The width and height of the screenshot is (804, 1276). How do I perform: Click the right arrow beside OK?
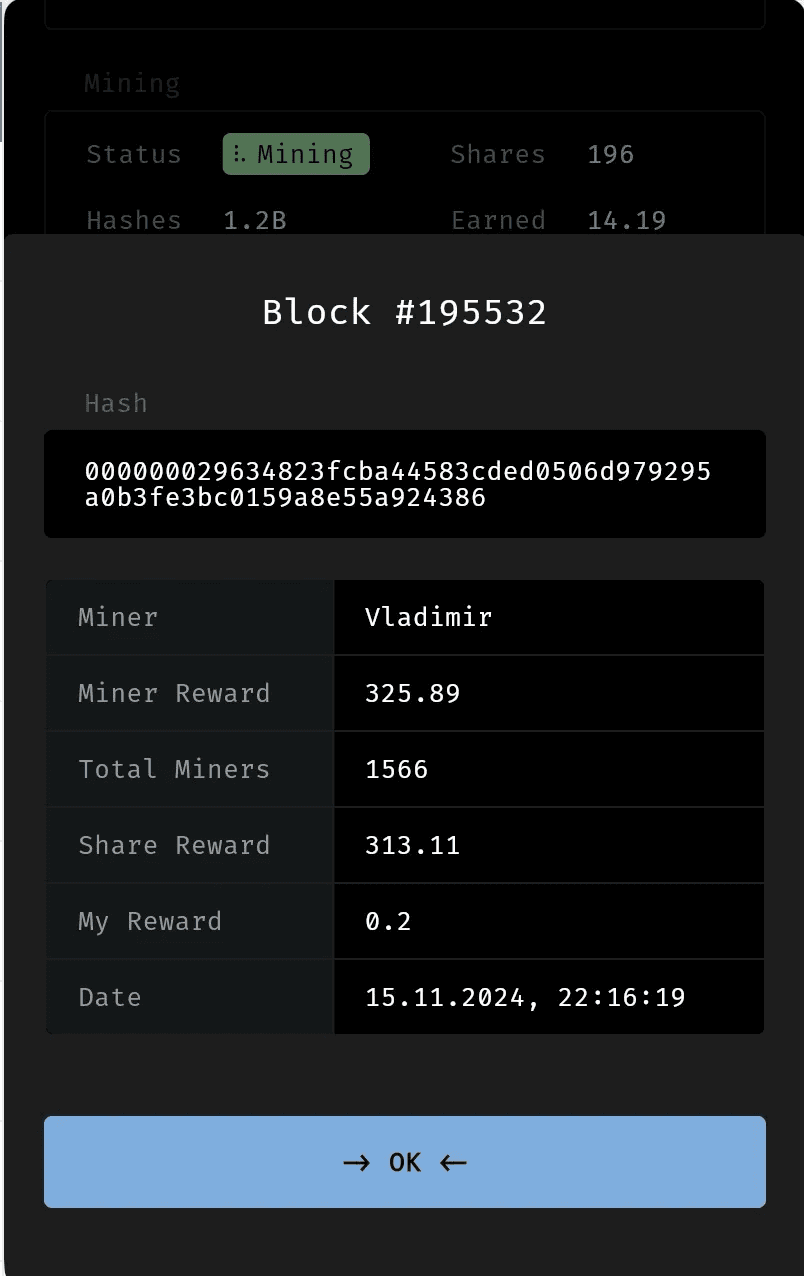[356, 1162]
